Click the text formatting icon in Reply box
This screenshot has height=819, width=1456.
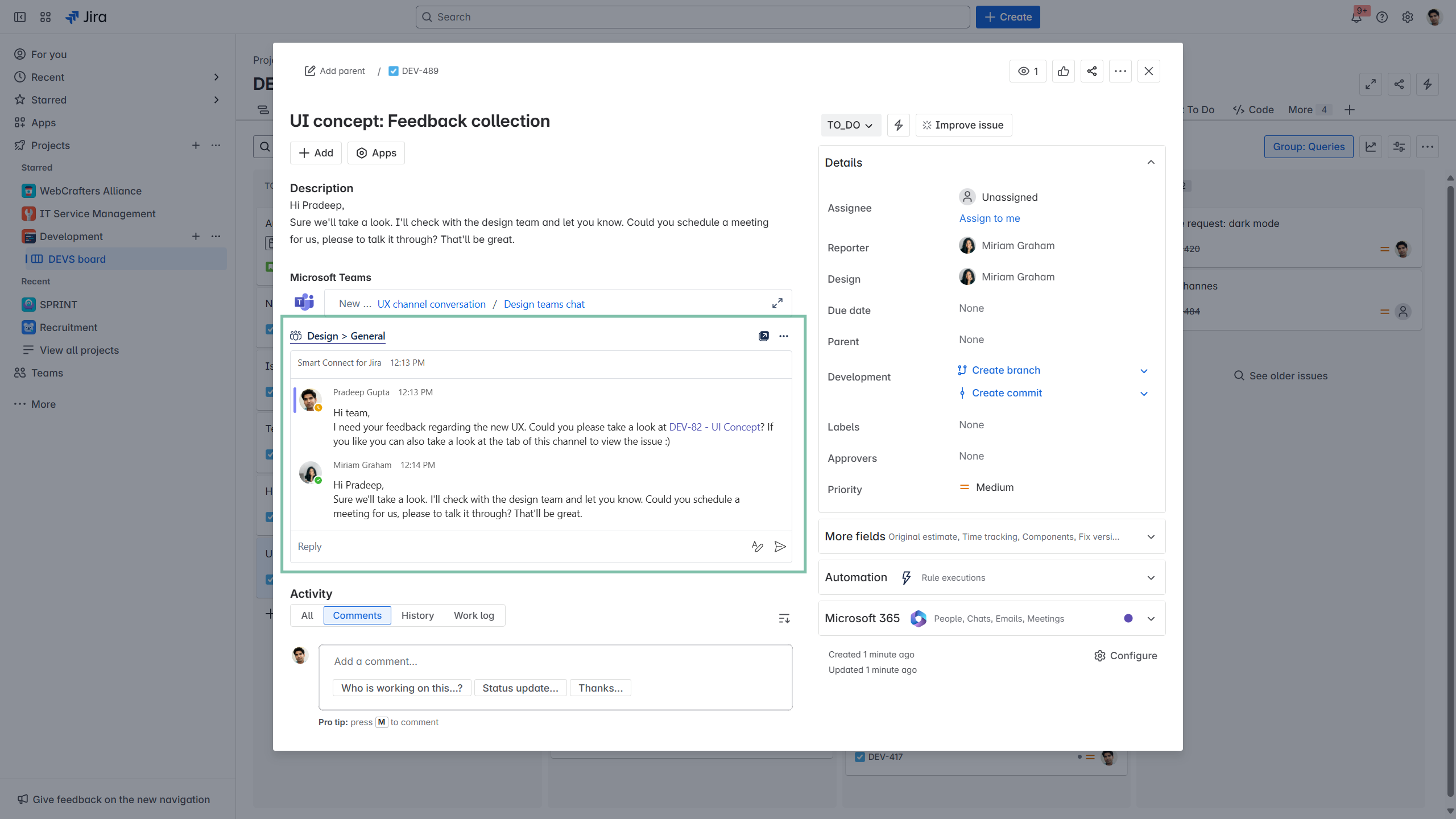[x=757, y=547]
